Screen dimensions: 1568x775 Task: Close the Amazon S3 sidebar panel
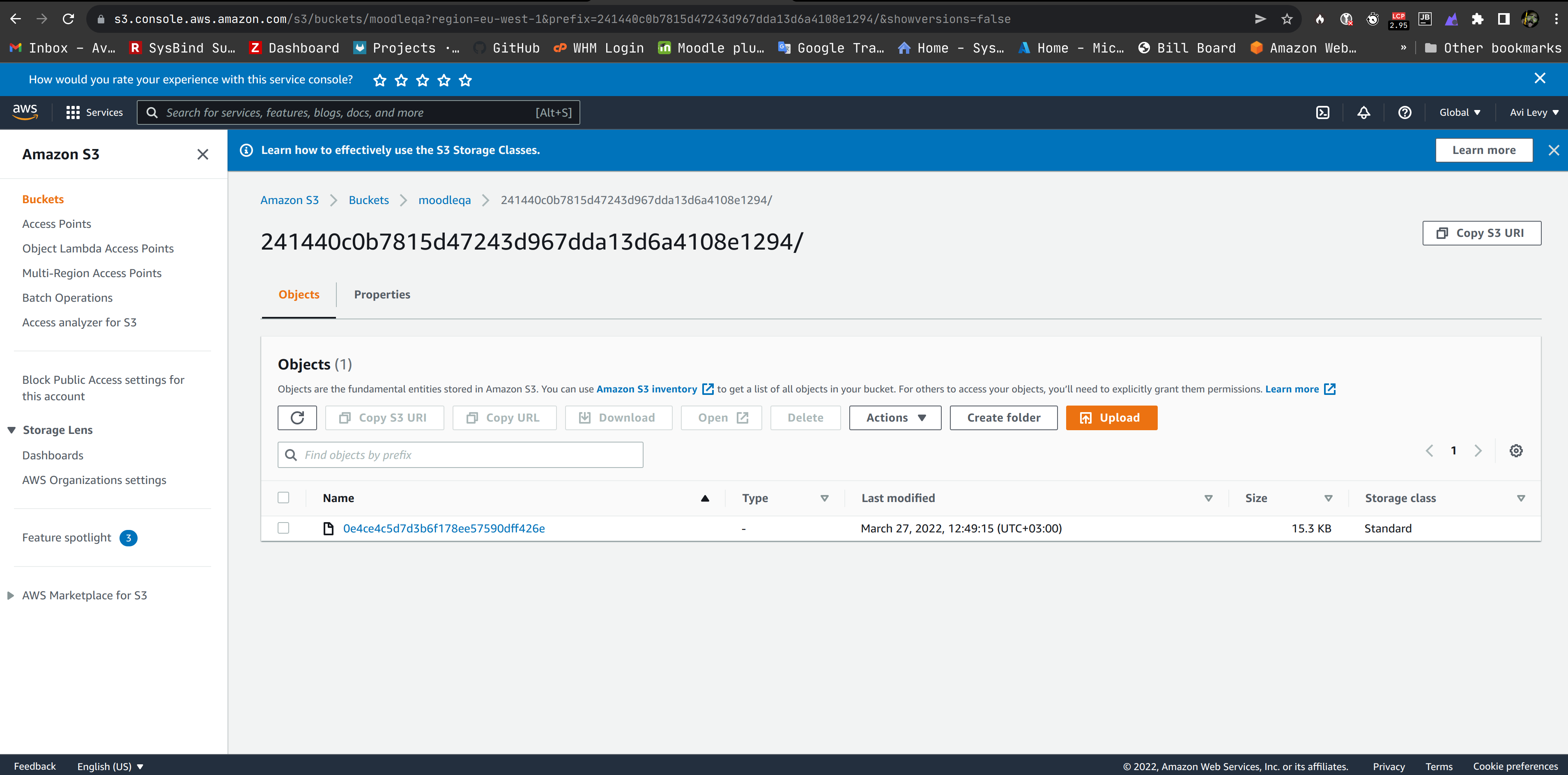tap(203, 154)
